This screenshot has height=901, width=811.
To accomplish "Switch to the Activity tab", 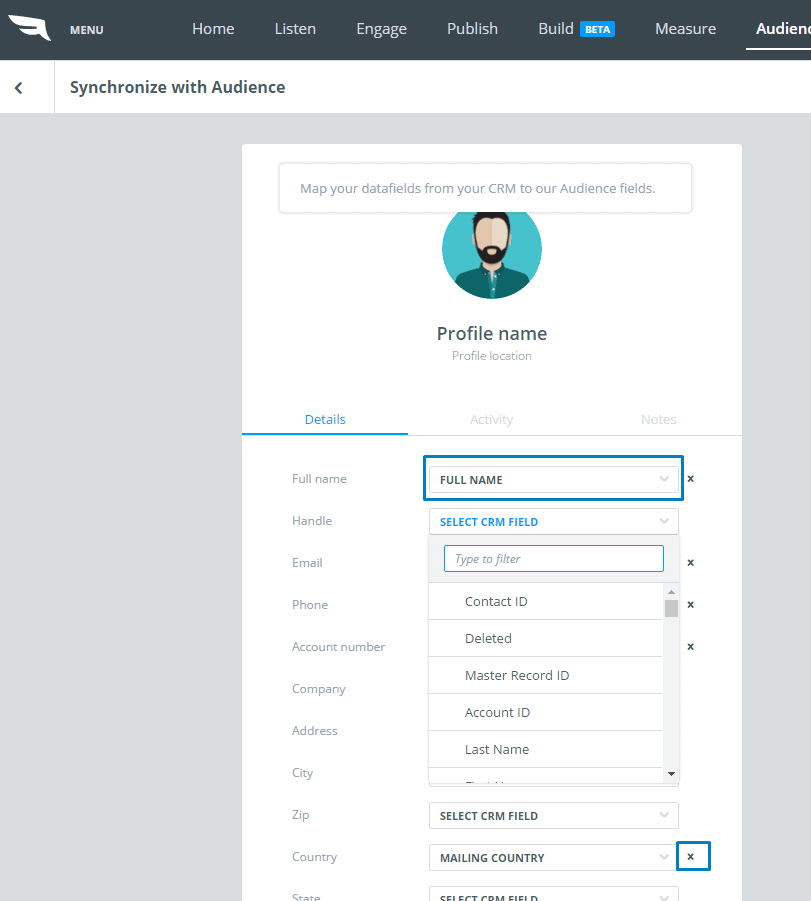I will (491, 419).
